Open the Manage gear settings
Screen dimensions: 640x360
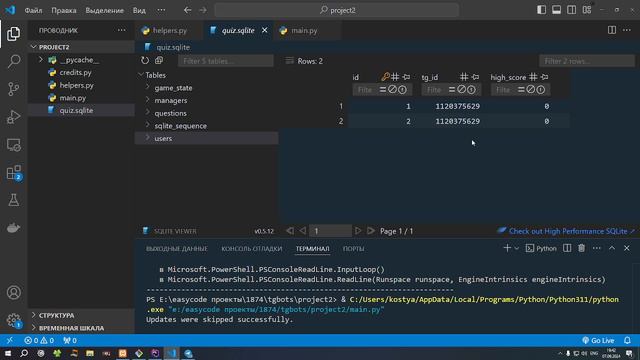click(x=13, y=320)
